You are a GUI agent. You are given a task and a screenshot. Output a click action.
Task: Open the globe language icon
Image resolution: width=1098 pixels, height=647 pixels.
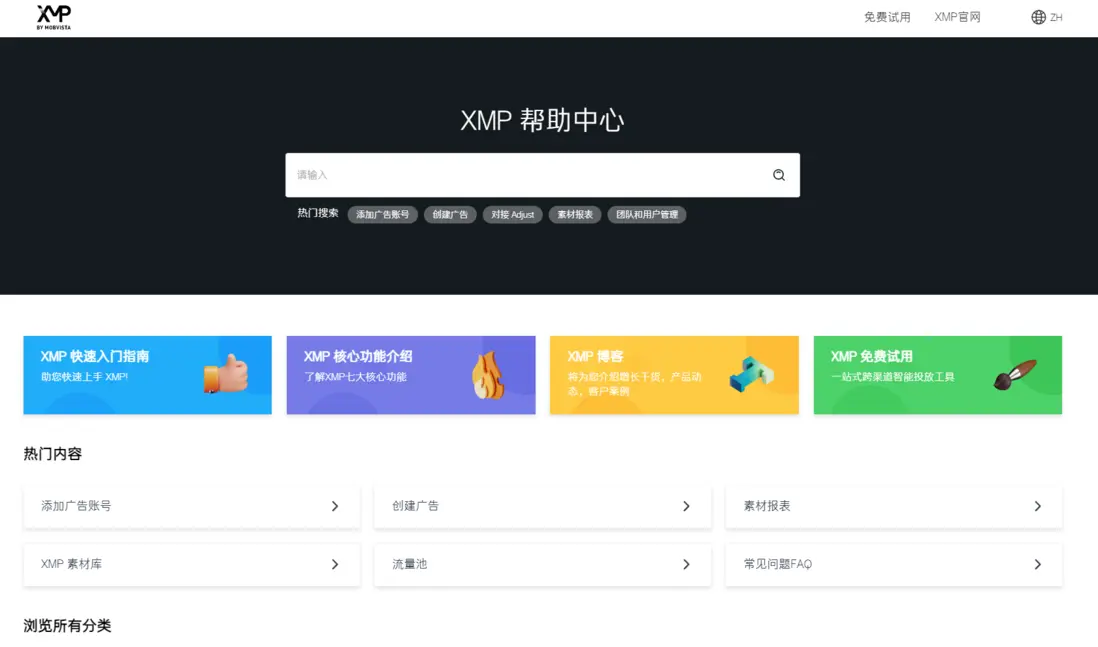coord(1035,16)
